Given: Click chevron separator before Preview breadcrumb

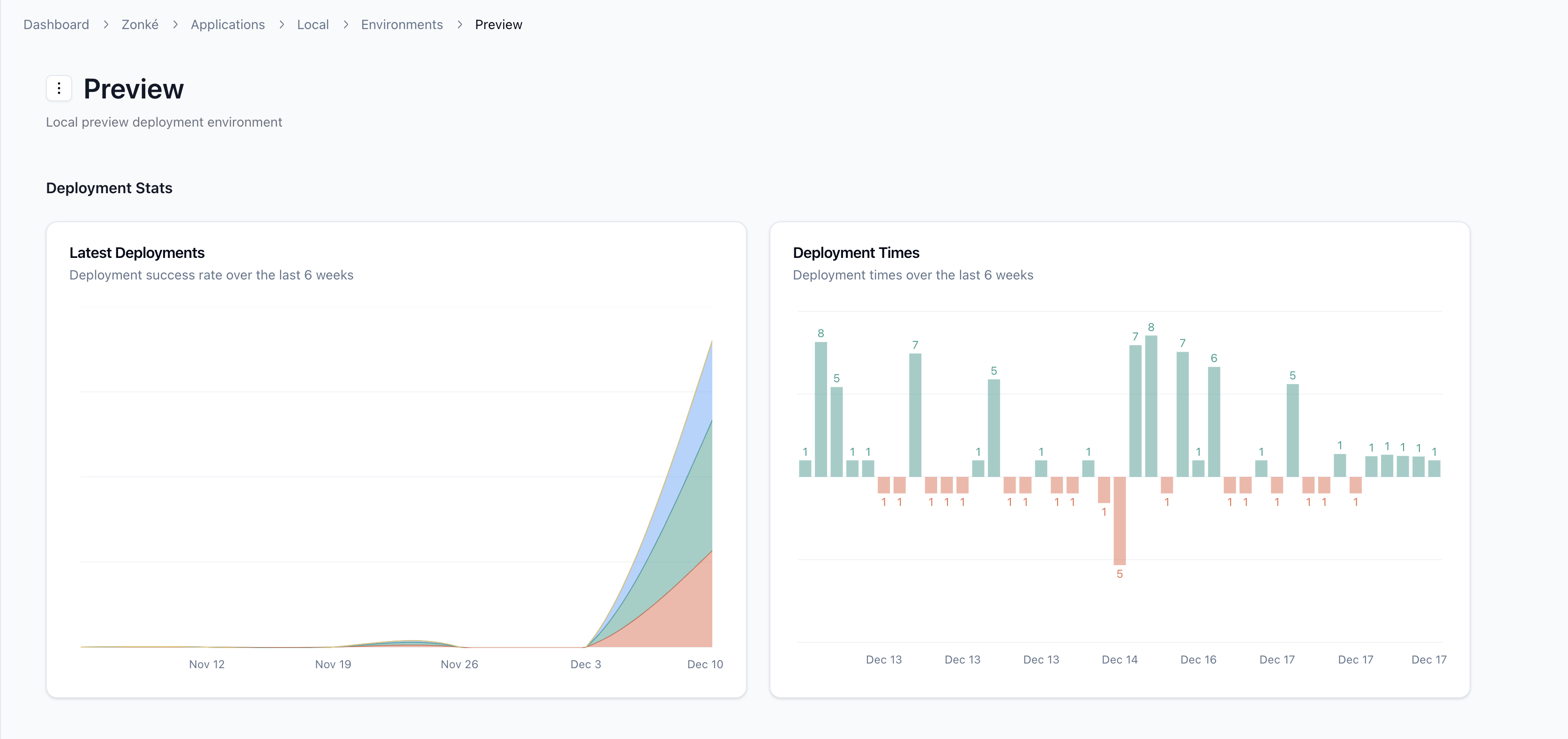Looking at the screenshot, I should [460, 24].
